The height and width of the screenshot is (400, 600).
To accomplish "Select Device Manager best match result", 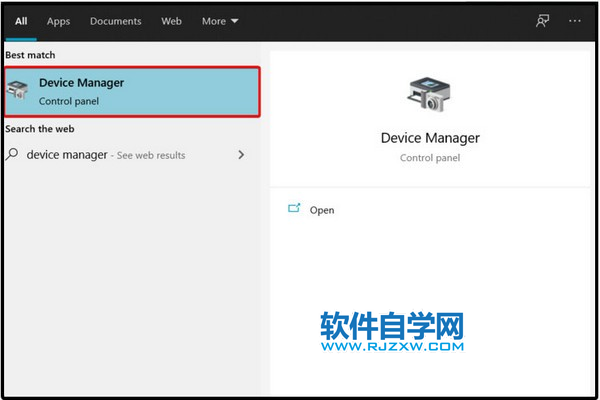I will click(132, 92).
